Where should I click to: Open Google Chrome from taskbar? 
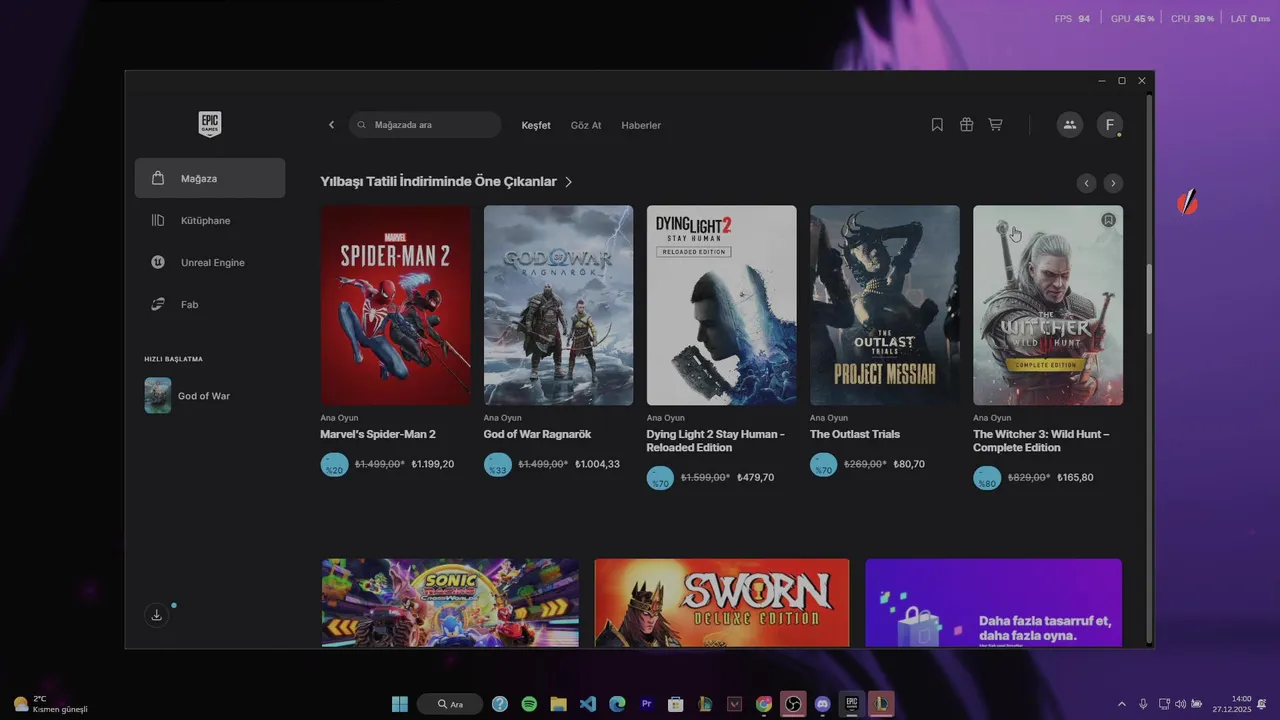764,704
